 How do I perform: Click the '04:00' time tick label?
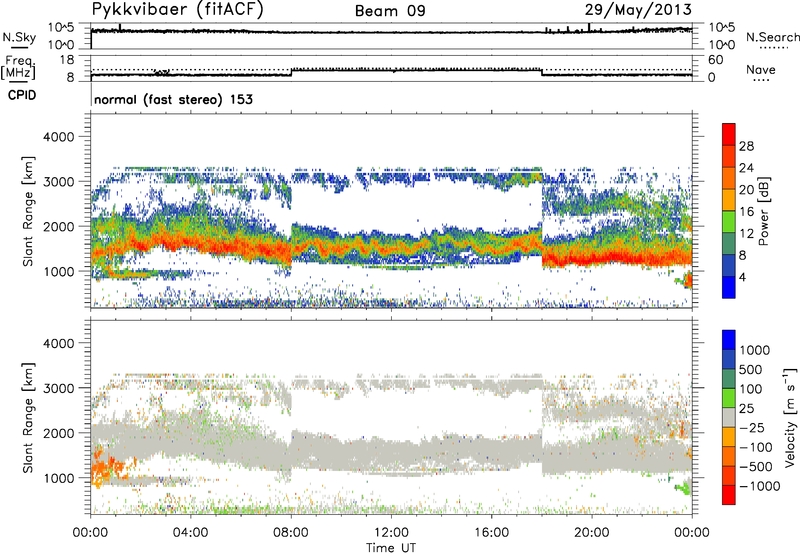[x=190, y=533]
